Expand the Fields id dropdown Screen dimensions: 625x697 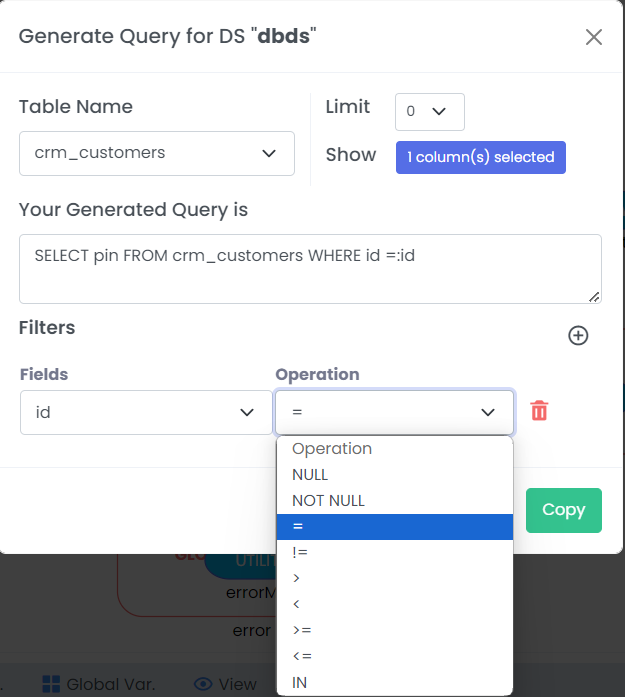[146, 413]
